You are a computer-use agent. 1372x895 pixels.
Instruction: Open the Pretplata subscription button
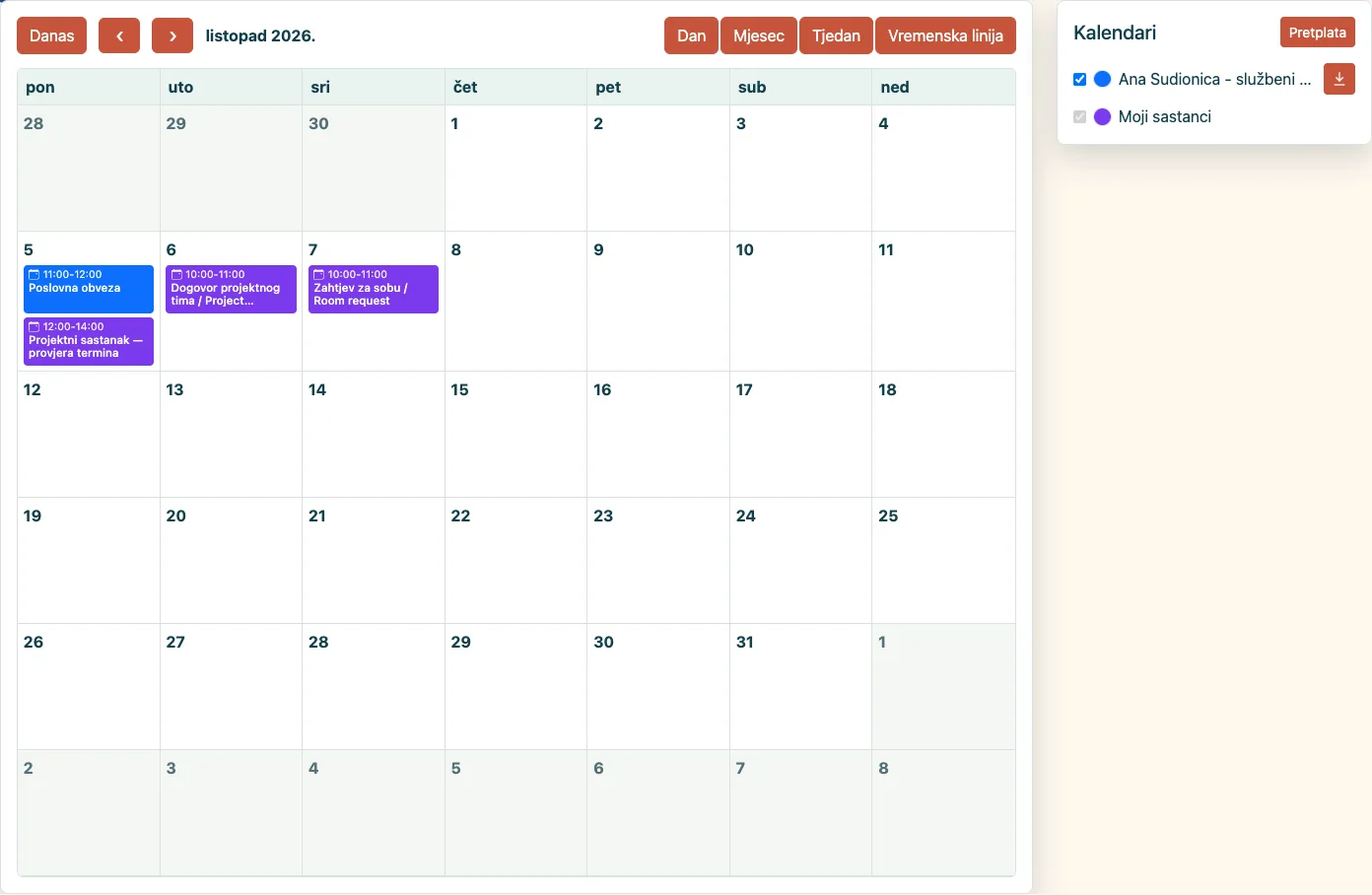click(x=1318, y=33)
